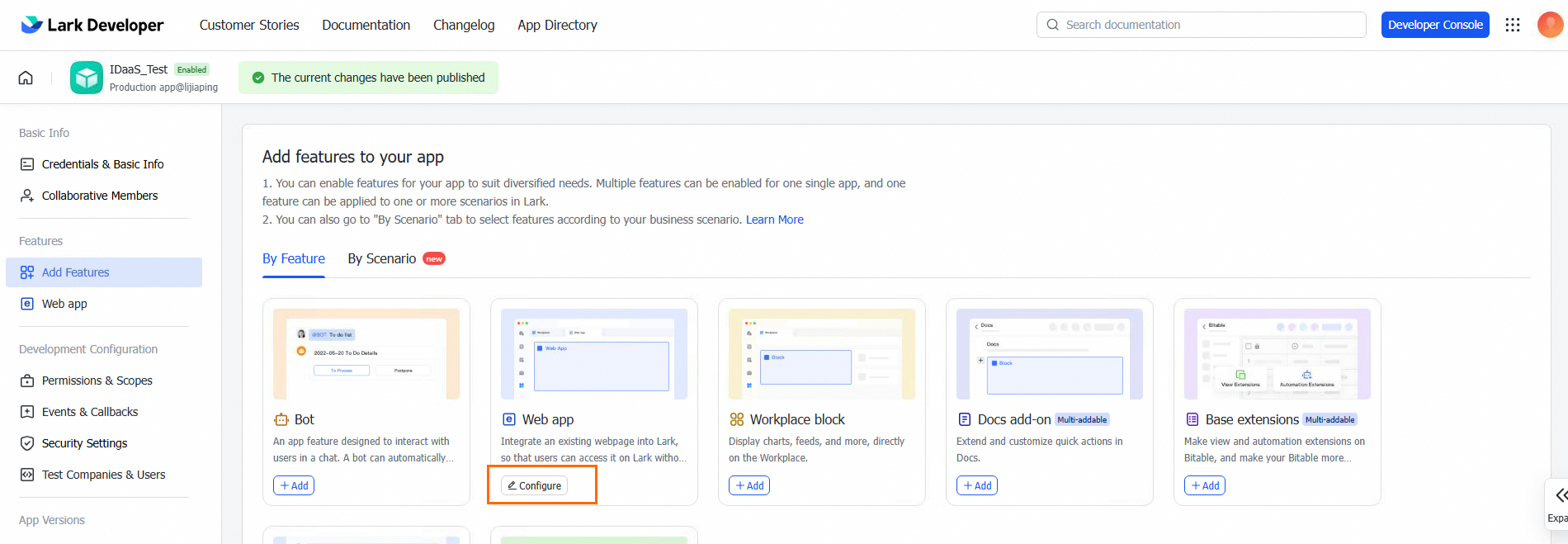
Task: Click the Web app card title icon
Action: coord(509,419)
